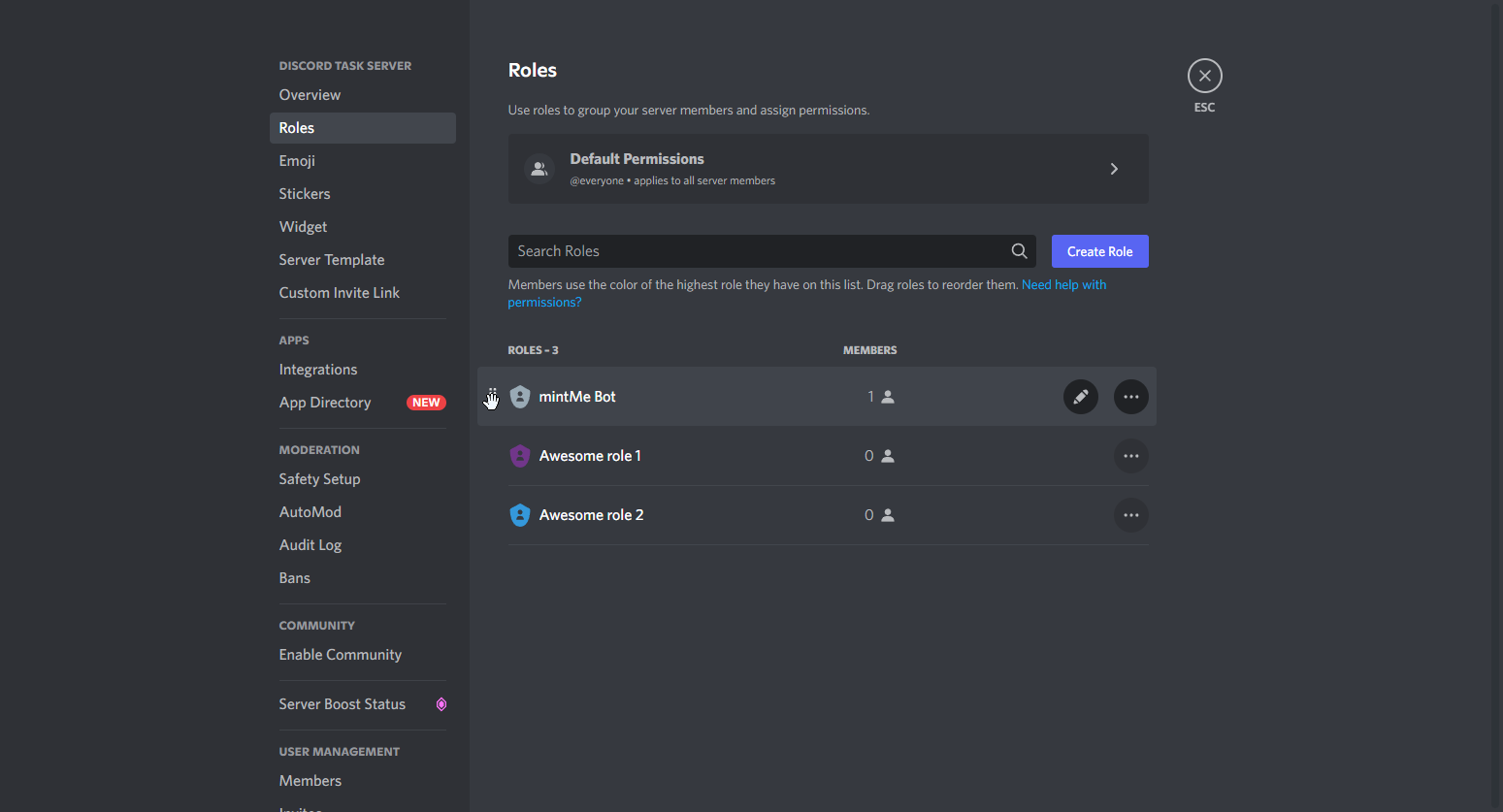Image resolution: width=1503 pixels, height=812 pixels.
Task: Open more options for Awesome role 1
Action: tap(1130, 456)
